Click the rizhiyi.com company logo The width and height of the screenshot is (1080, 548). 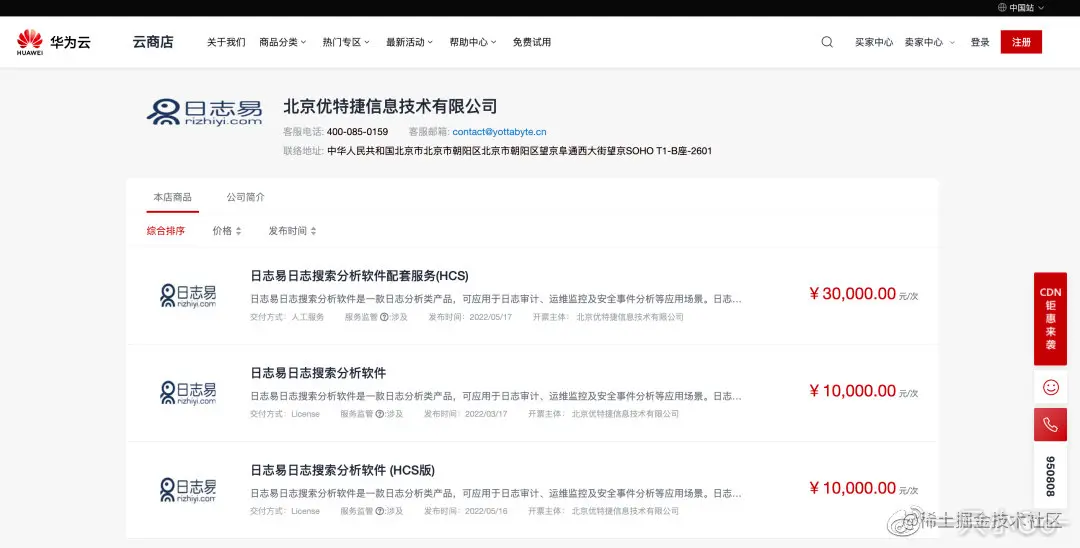pos(205,112)
